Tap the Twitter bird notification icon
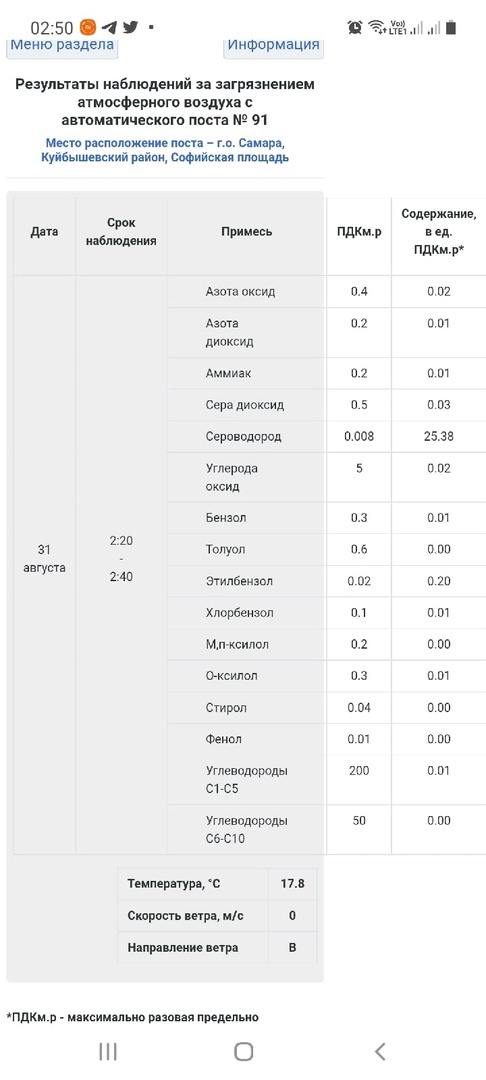Viewport: 486px width, 1080px height. 130,28
